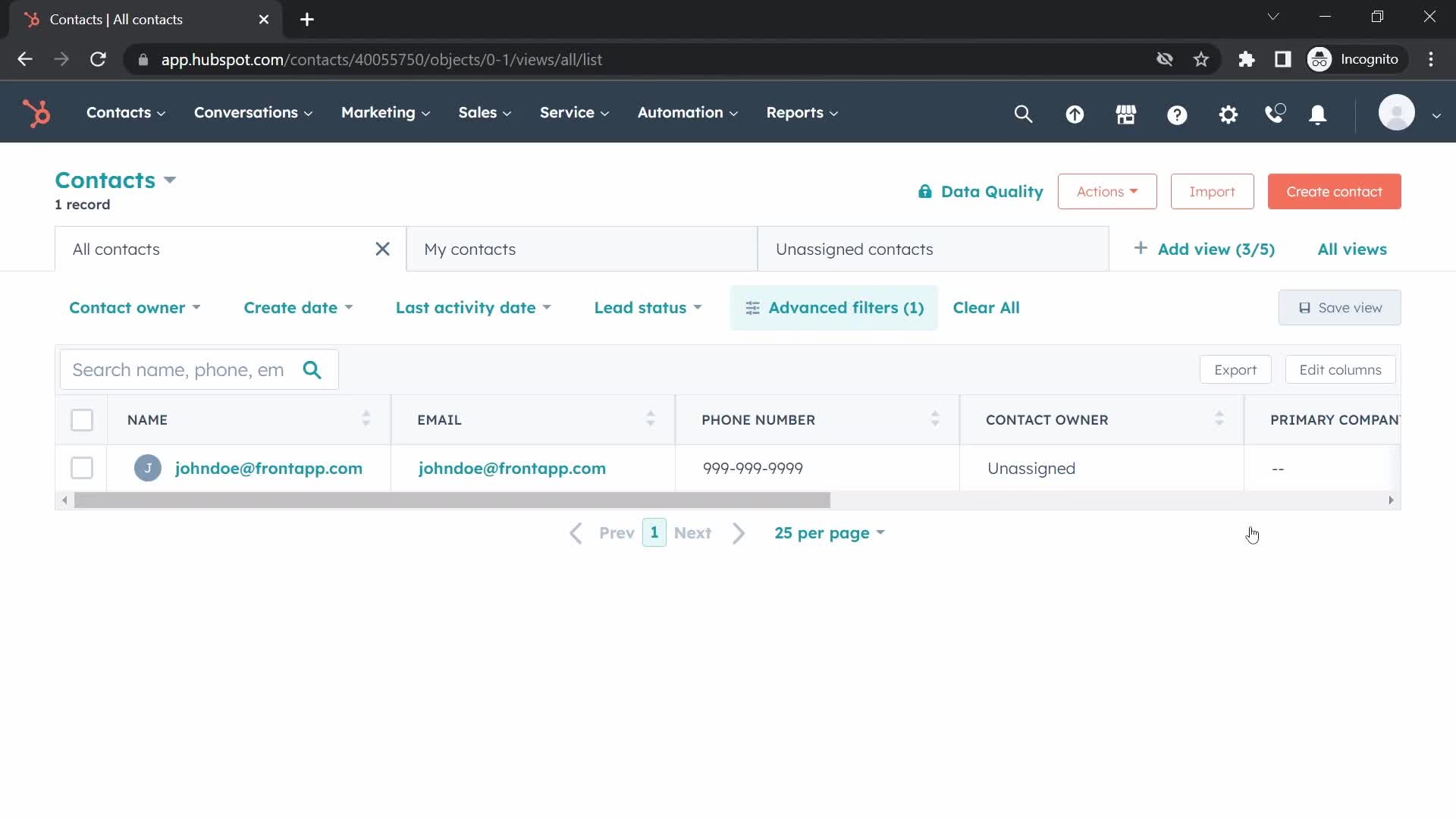Screen dimensions: 1456x819
Task: Reload the page in browser
Action: pos(98,59)
